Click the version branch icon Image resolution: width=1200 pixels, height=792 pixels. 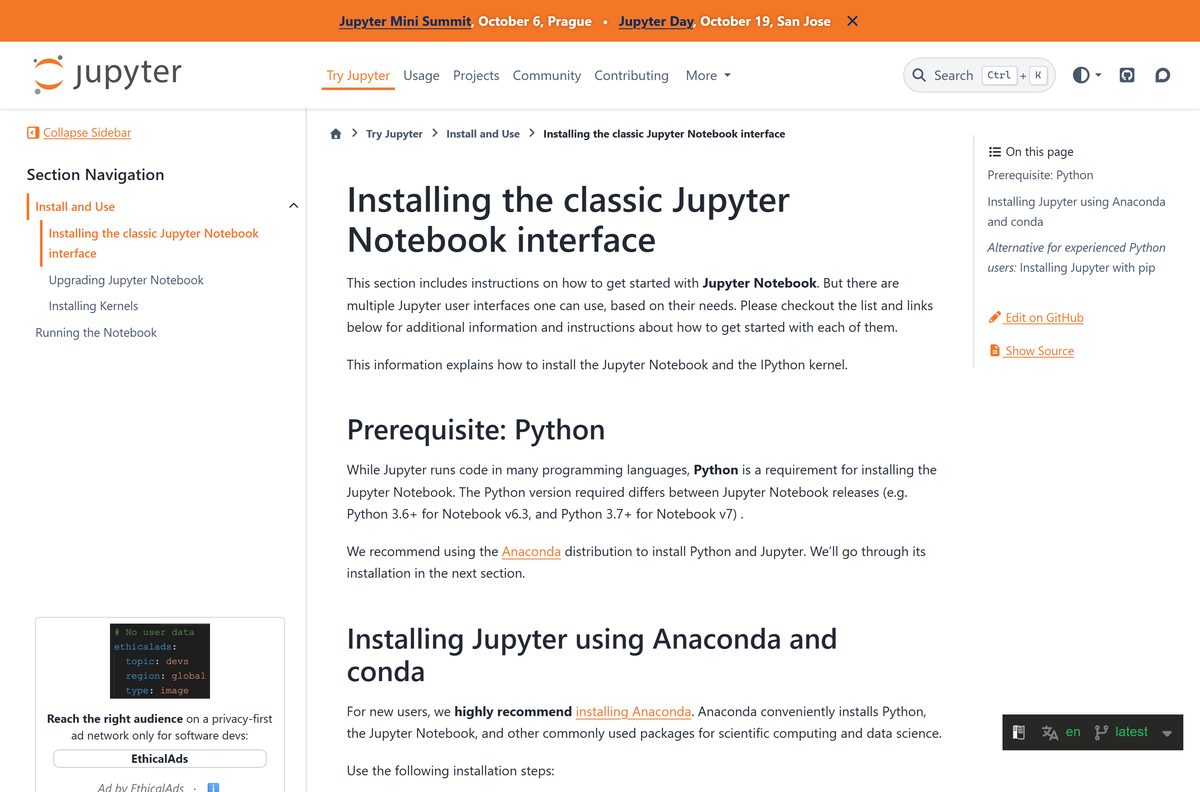(1101, 732)
